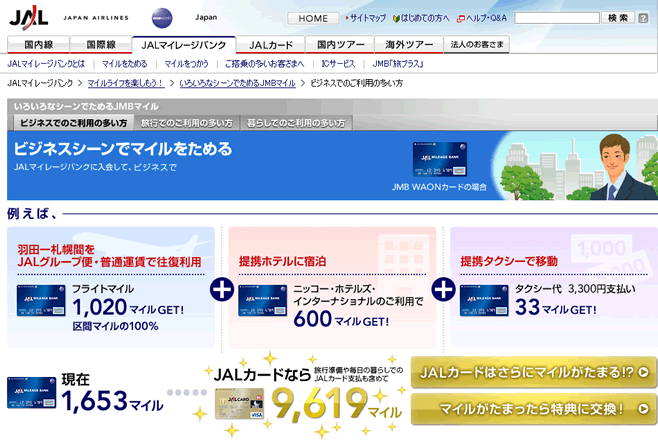Click the card image beside 600 hotel miles
This screenshot has width=658, height=442.
pos(263,301)
